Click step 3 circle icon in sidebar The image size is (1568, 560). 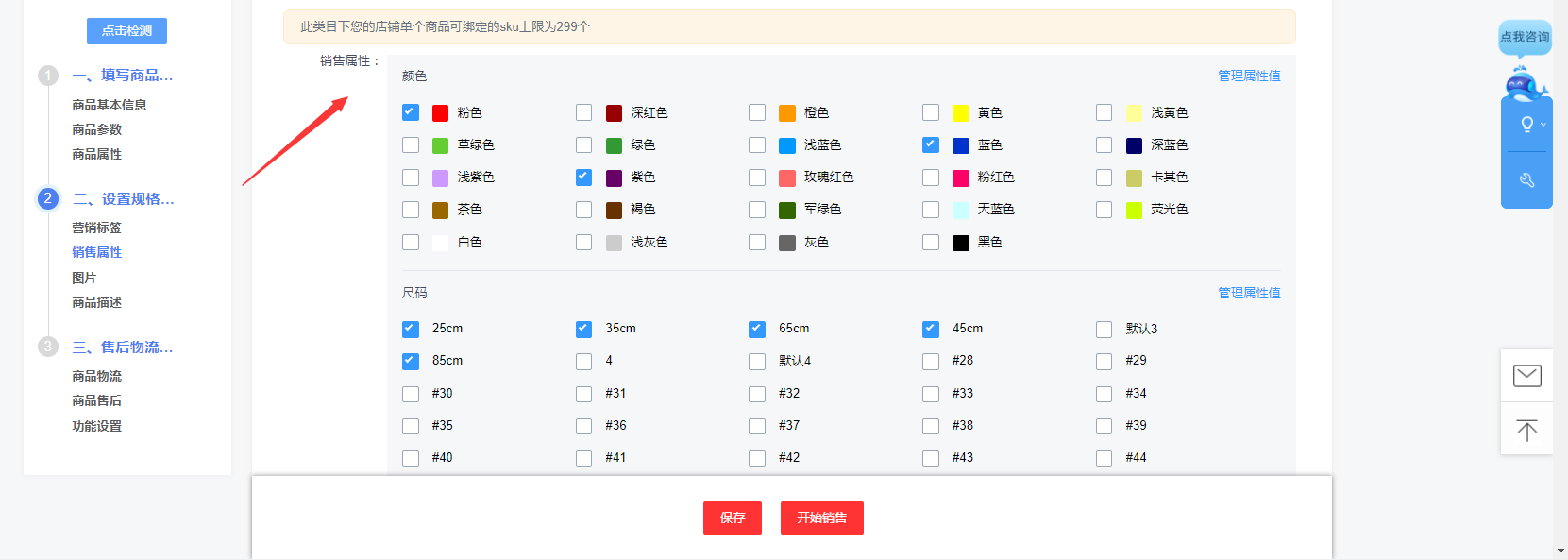48,348
